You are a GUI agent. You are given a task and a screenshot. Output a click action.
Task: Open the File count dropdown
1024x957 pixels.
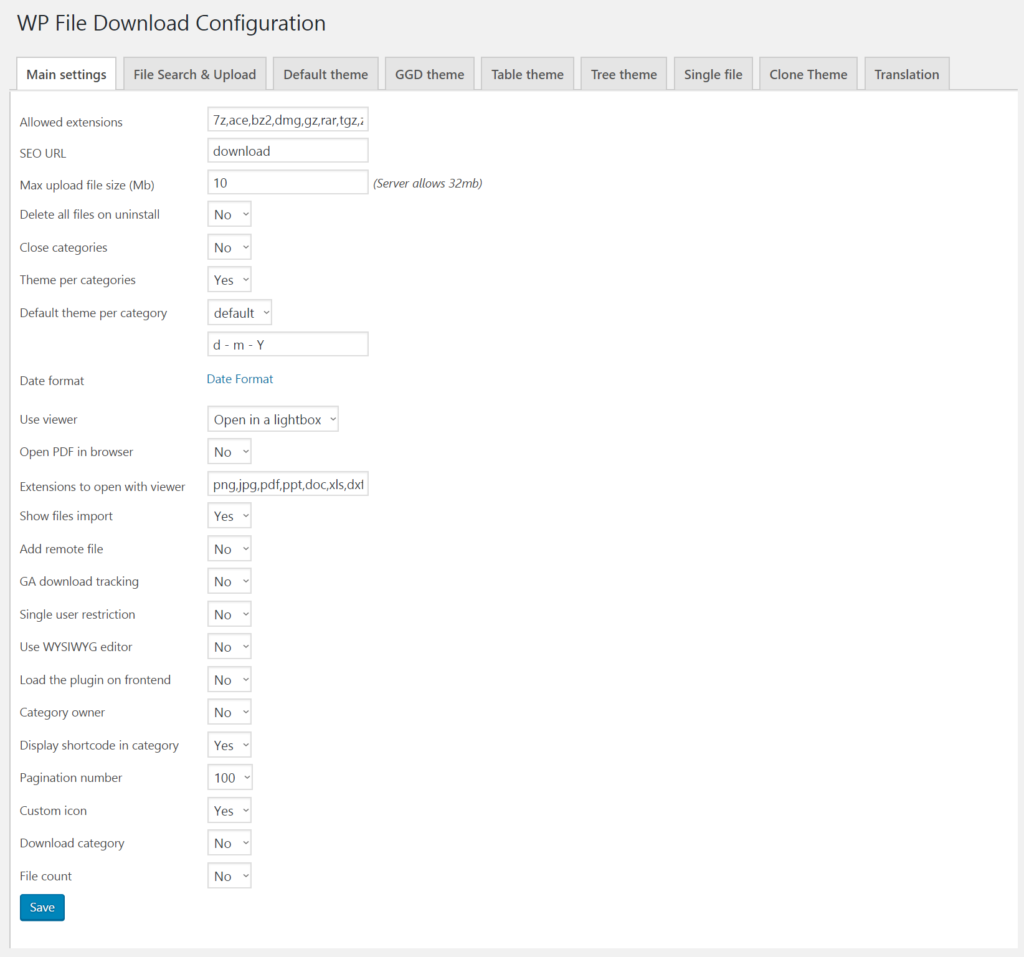coord(229,876)
